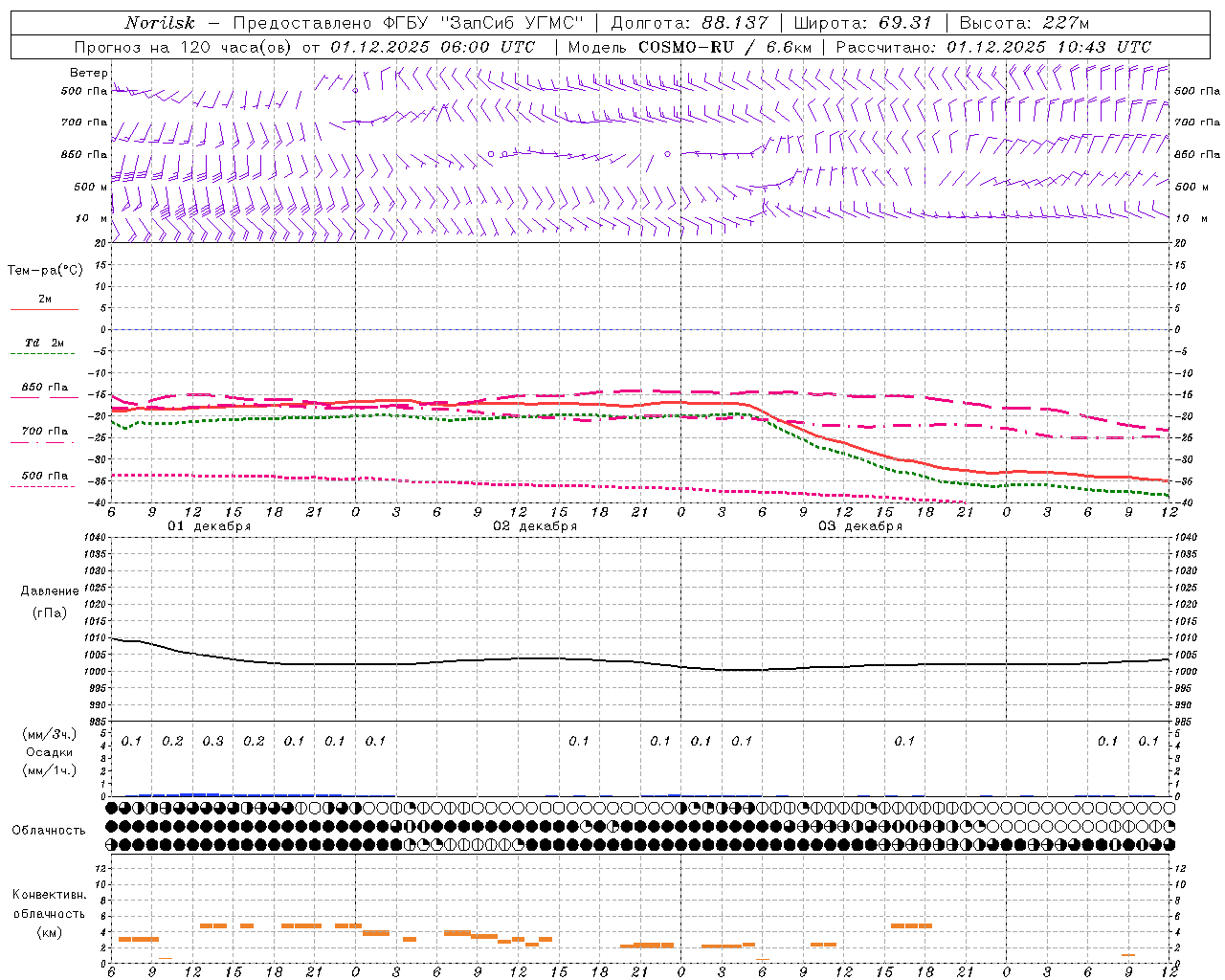Select the 'Td 2м' dew point legend entry

point(45,343)
